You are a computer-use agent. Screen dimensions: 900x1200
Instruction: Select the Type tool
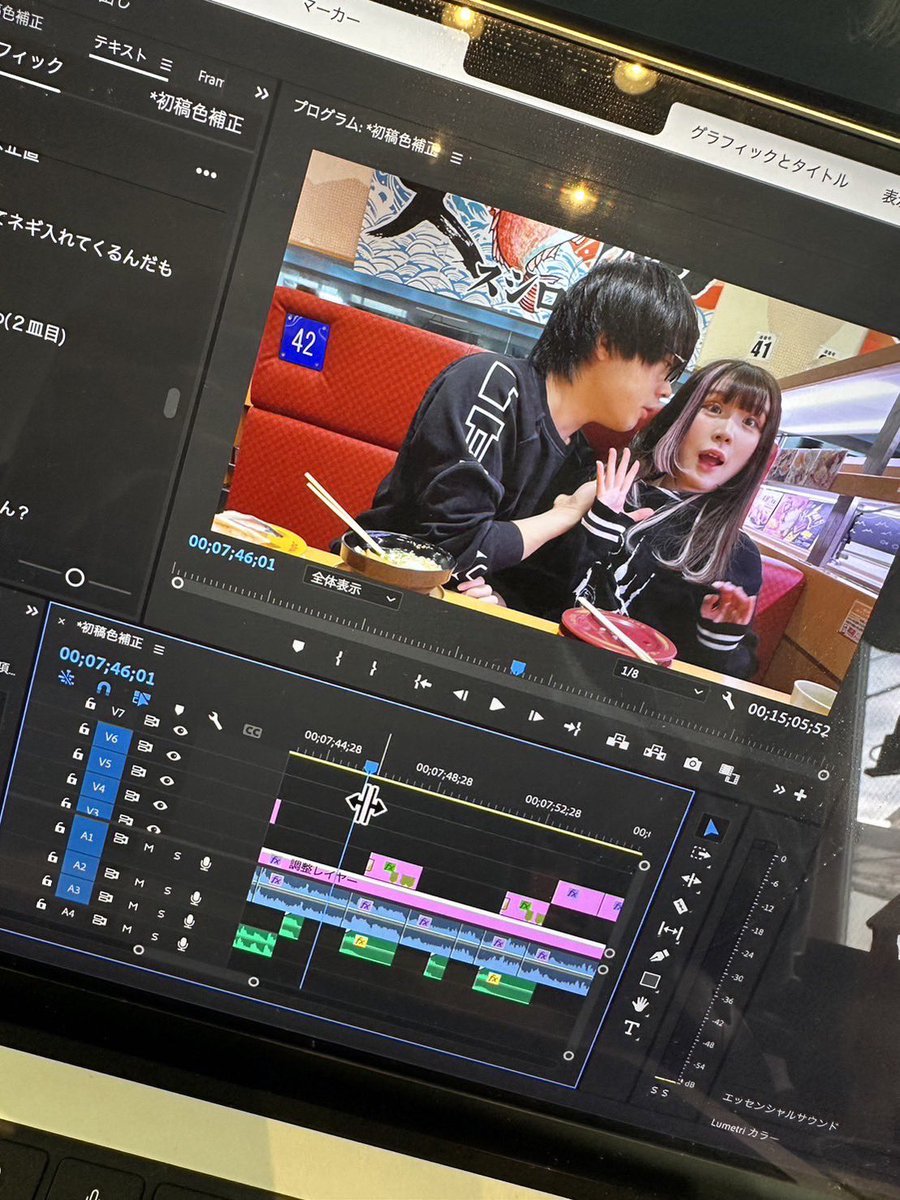(x=631, y=1027)
